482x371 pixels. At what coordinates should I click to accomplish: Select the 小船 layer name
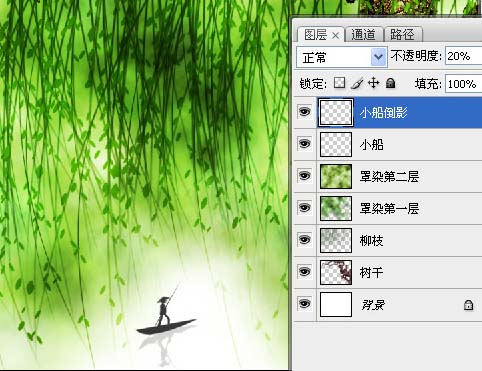pyautogui.click(x=372, y=145)
